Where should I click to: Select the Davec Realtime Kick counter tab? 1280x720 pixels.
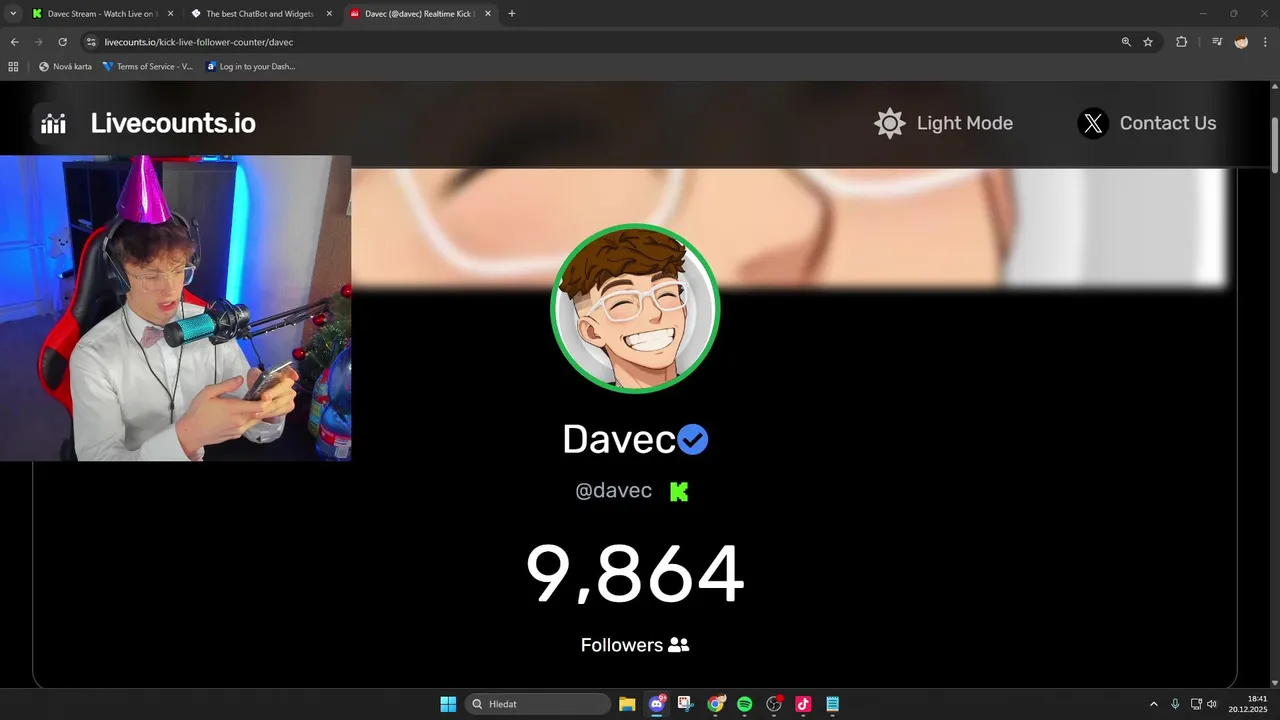pyautogui.click(x=418, y=14)
